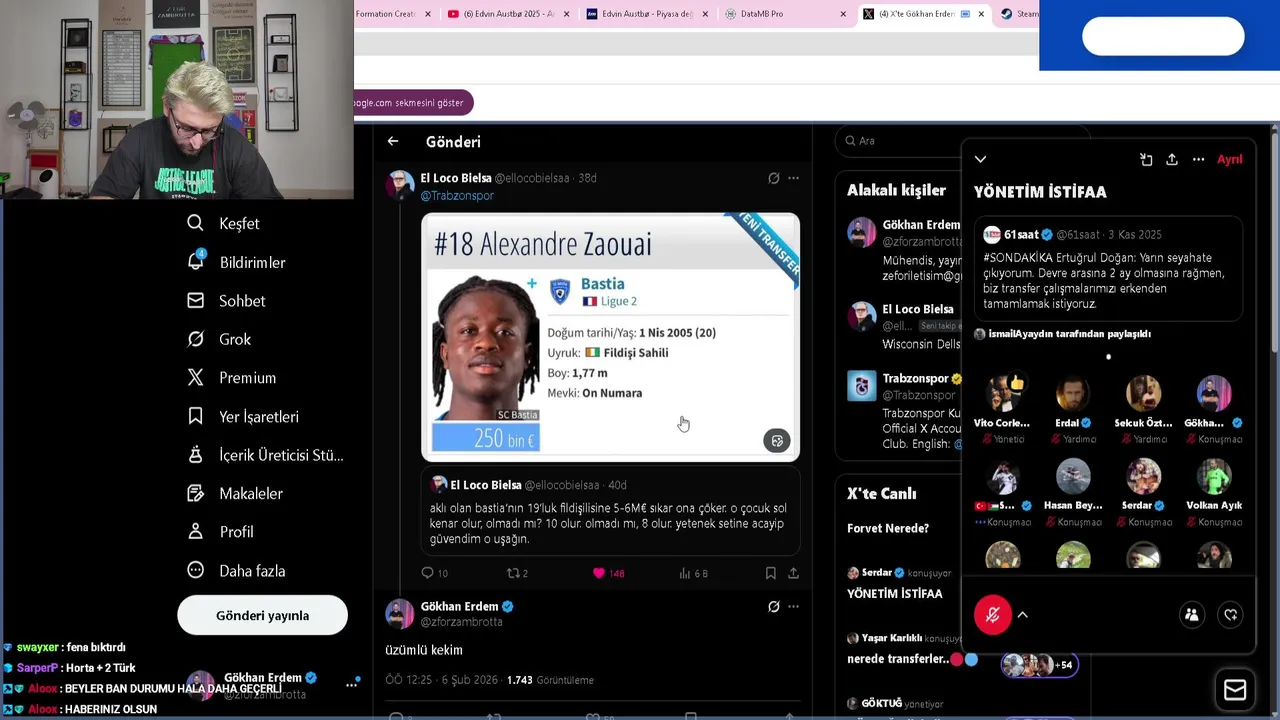Repost the post with 2 reposts
The image size is (1280, 720).
pyautogui.click(x=517, y=573)
